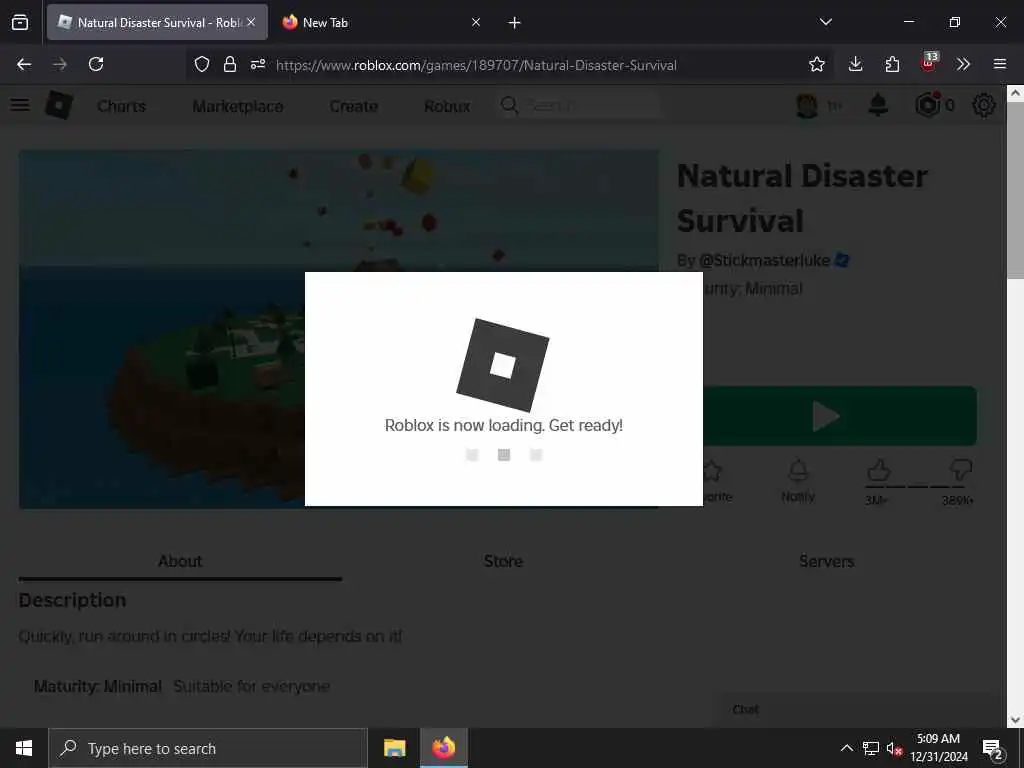Open the taskbar clock showing 5:09 AM
Image resolution: width=1024 pixels, height=768 pixels.
(x=938, y=748)
